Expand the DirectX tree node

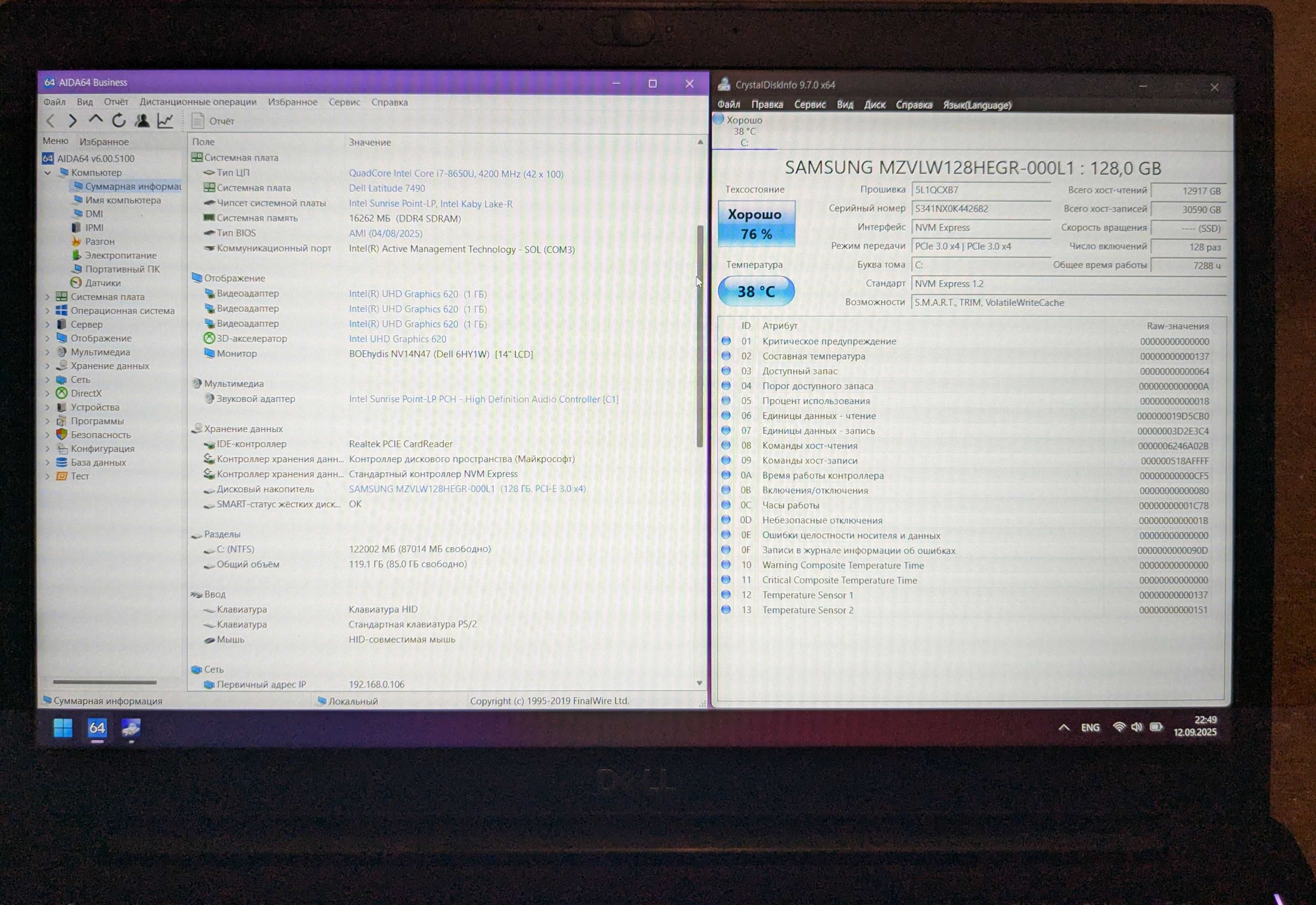coord(48,393)
